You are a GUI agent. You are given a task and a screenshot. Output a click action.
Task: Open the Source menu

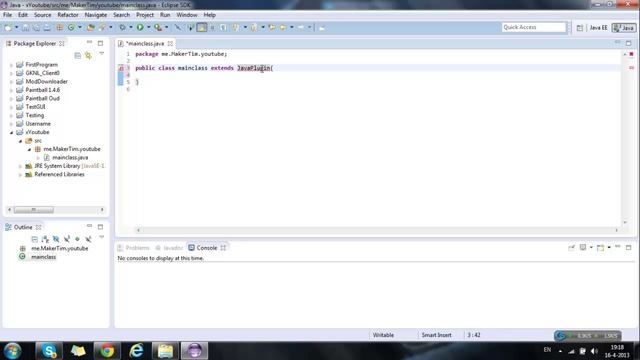42,15
